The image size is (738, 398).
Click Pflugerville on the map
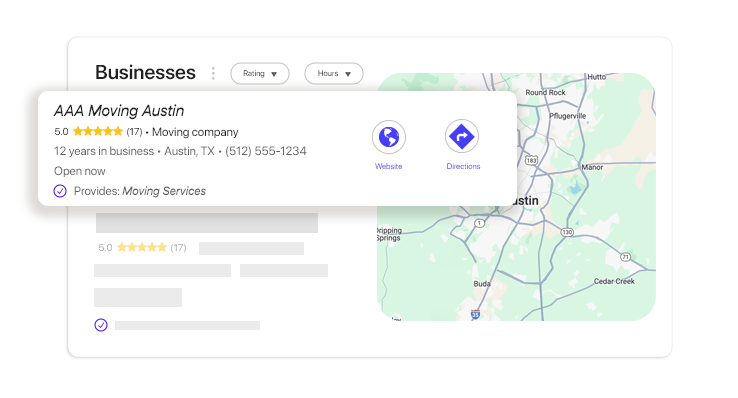coord(568,116)
